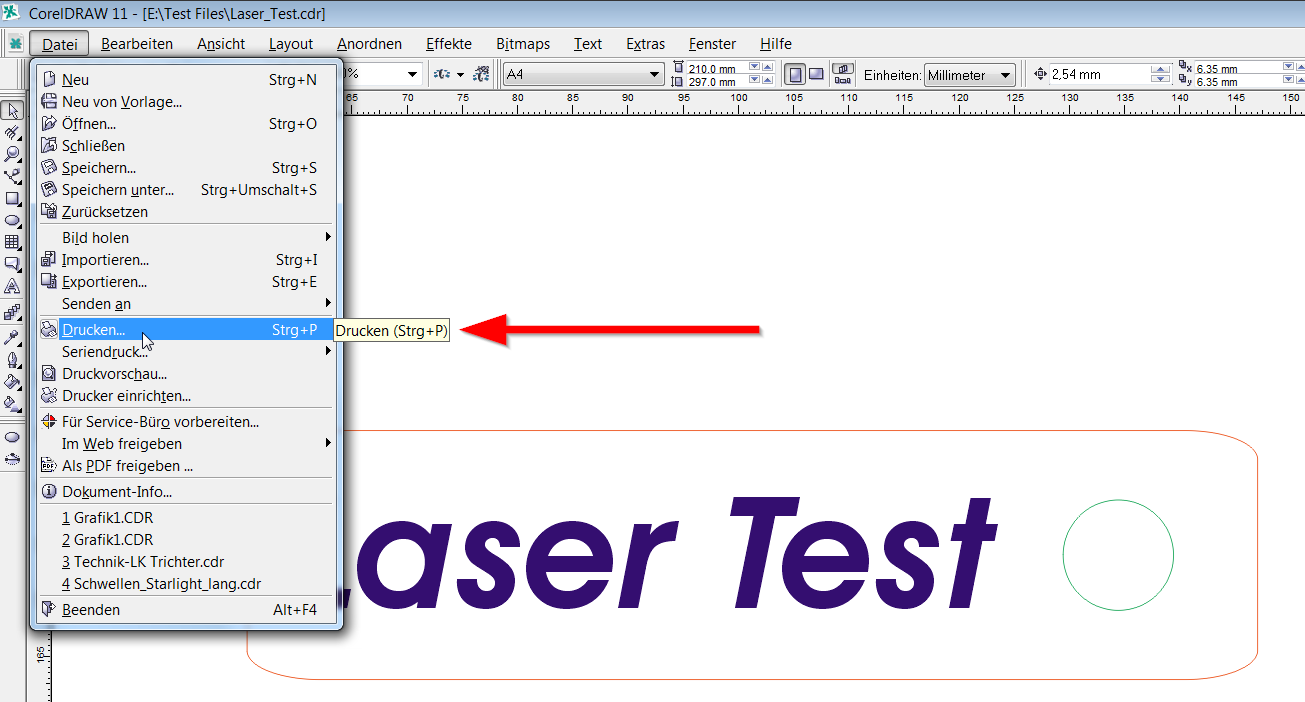Select the Ellipse tool in toolbox
Image resolution: width=1305 pixels, height=702 pixels.
click(13, 220)
